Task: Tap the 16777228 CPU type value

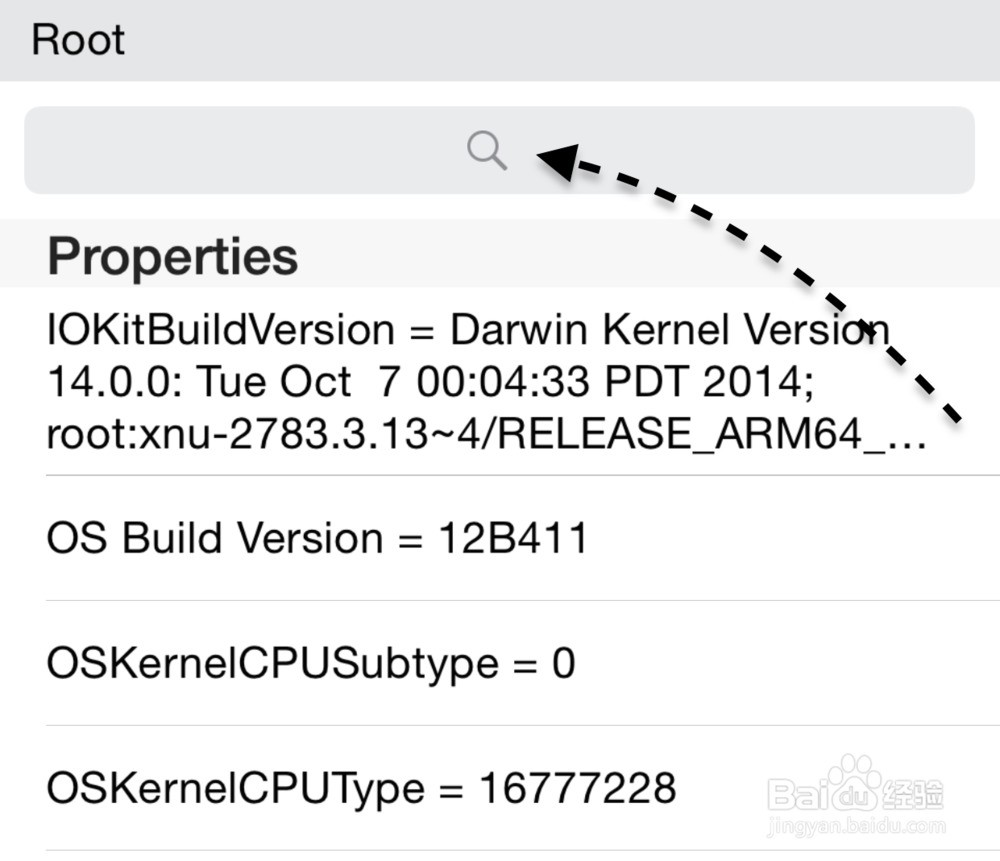Action: click(578, 788)
